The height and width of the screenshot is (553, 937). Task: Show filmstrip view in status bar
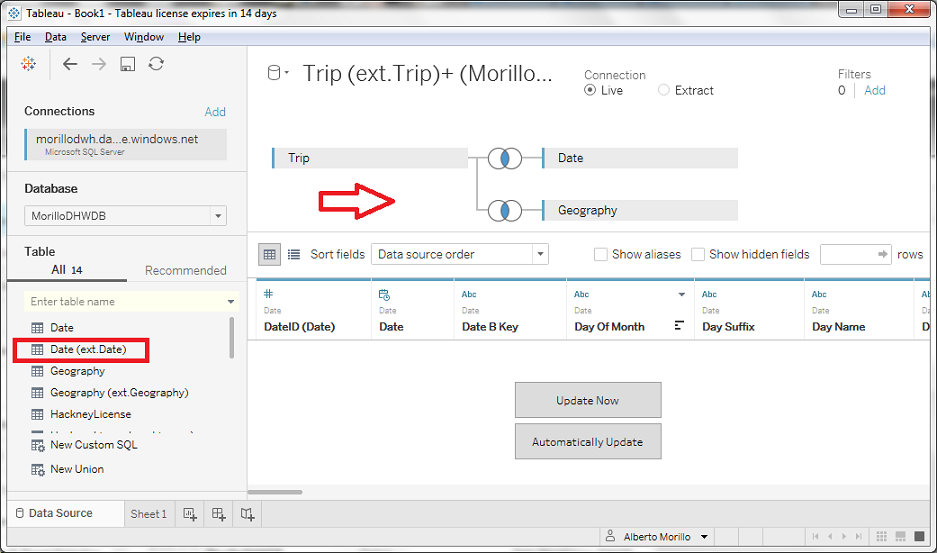901,536
